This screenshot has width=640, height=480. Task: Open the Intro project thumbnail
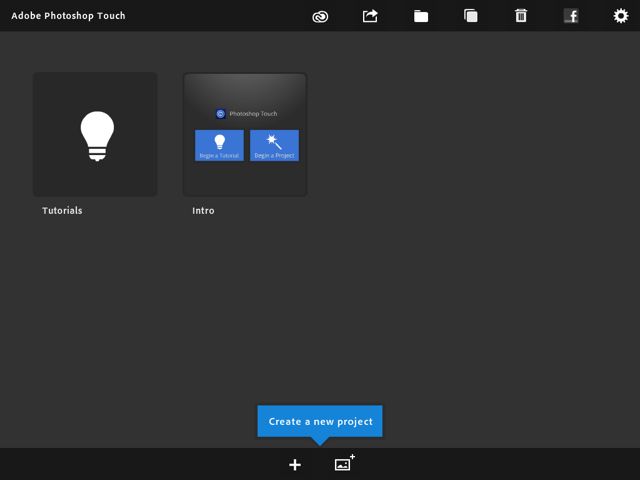point(245,135)
